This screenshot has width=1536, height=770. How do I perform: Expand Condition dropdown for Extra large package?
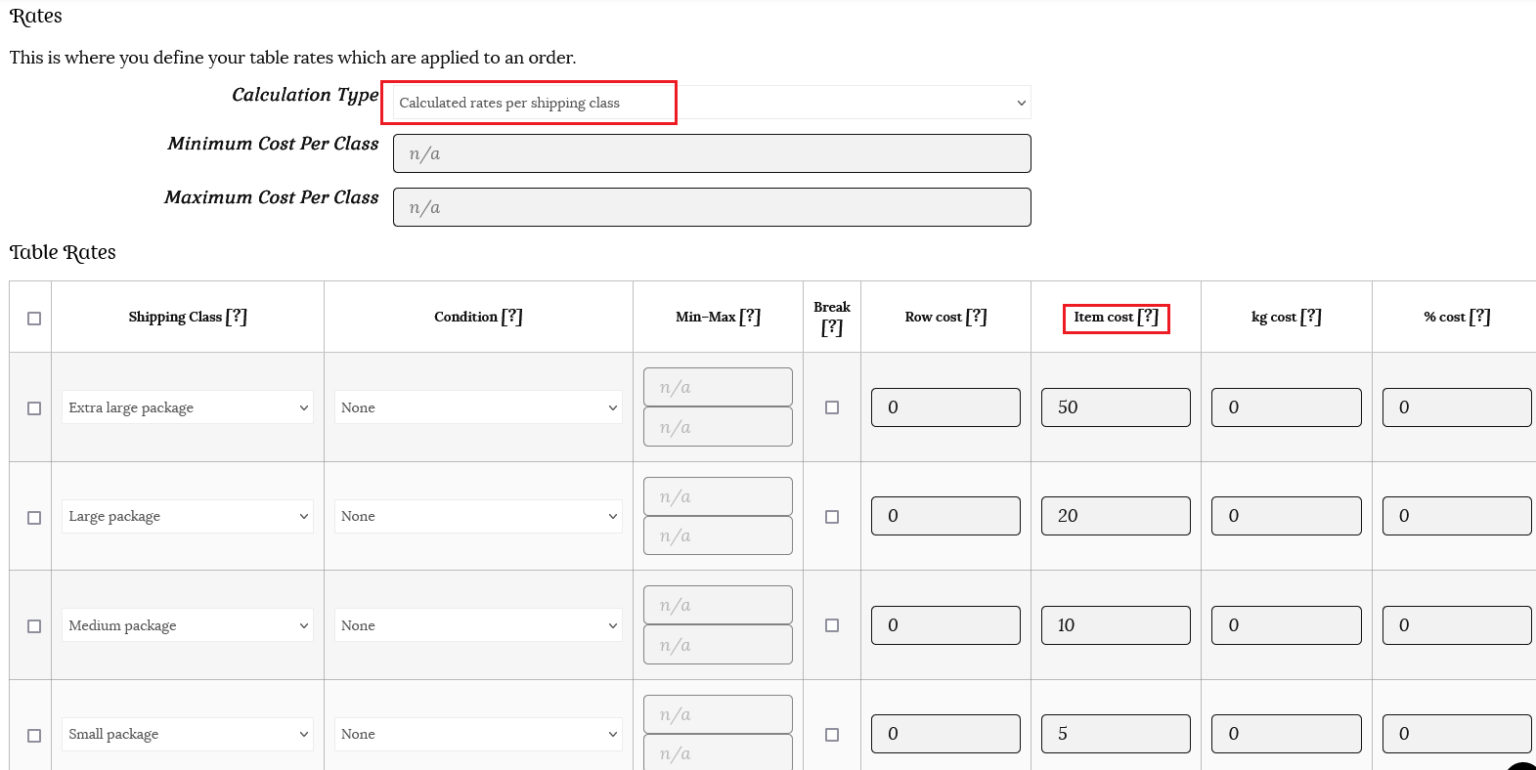478,408
